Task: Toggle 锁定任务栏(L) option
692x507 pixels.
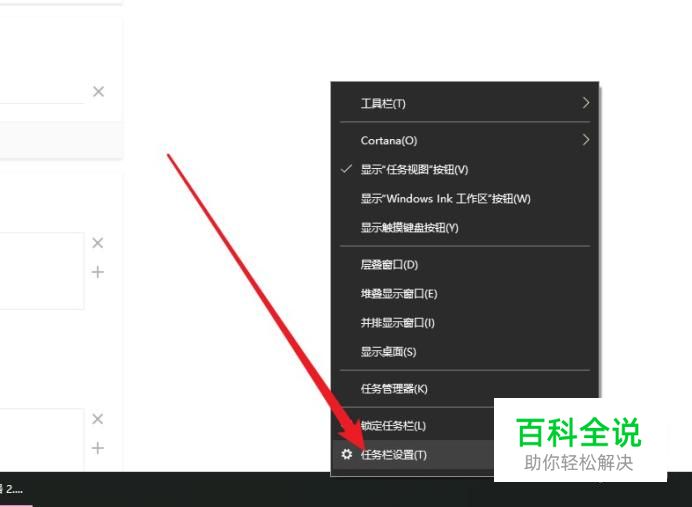Action: [x=413, y=425]
